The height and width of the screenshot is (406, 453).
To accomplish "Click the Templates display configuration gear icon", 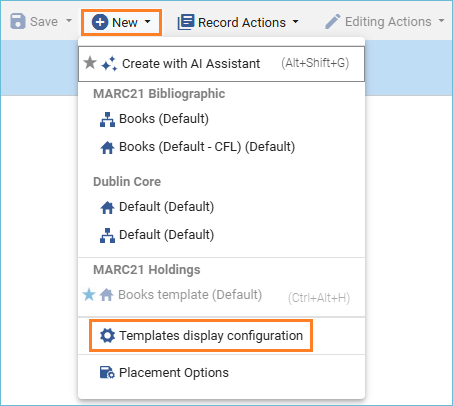I will point(107,336).
